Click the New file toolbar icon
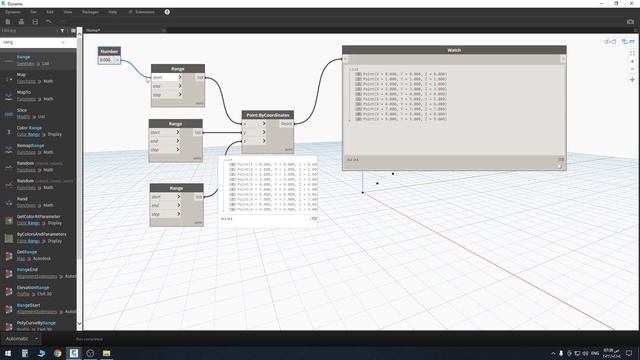Image resolution: width=640 pixels, height=360 pixels. coord(8,22)
